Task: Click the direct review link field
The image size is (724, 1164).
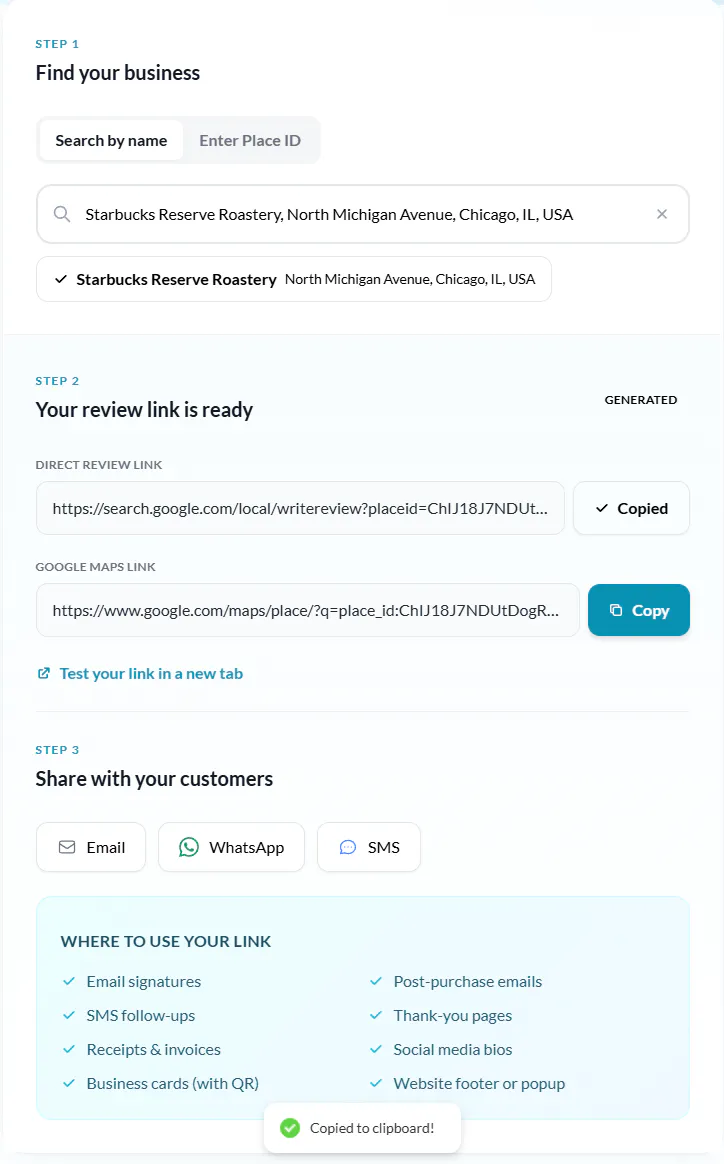Action: [x=300, y=508]
